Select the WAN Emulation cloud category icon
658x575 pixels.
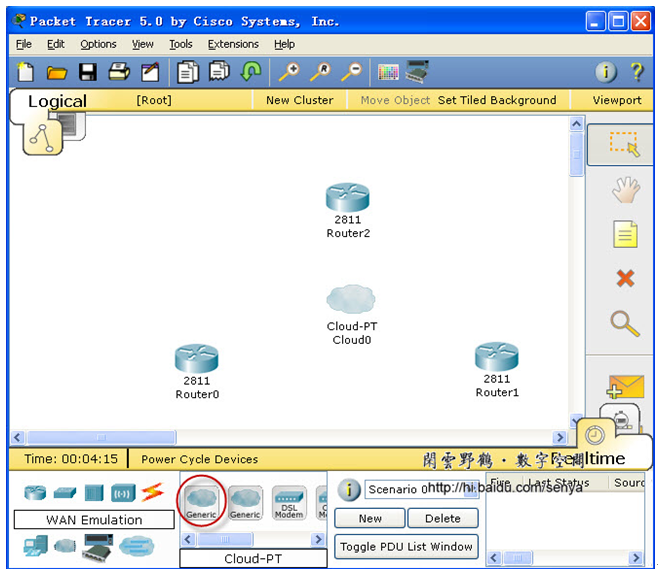pos(65,546)
